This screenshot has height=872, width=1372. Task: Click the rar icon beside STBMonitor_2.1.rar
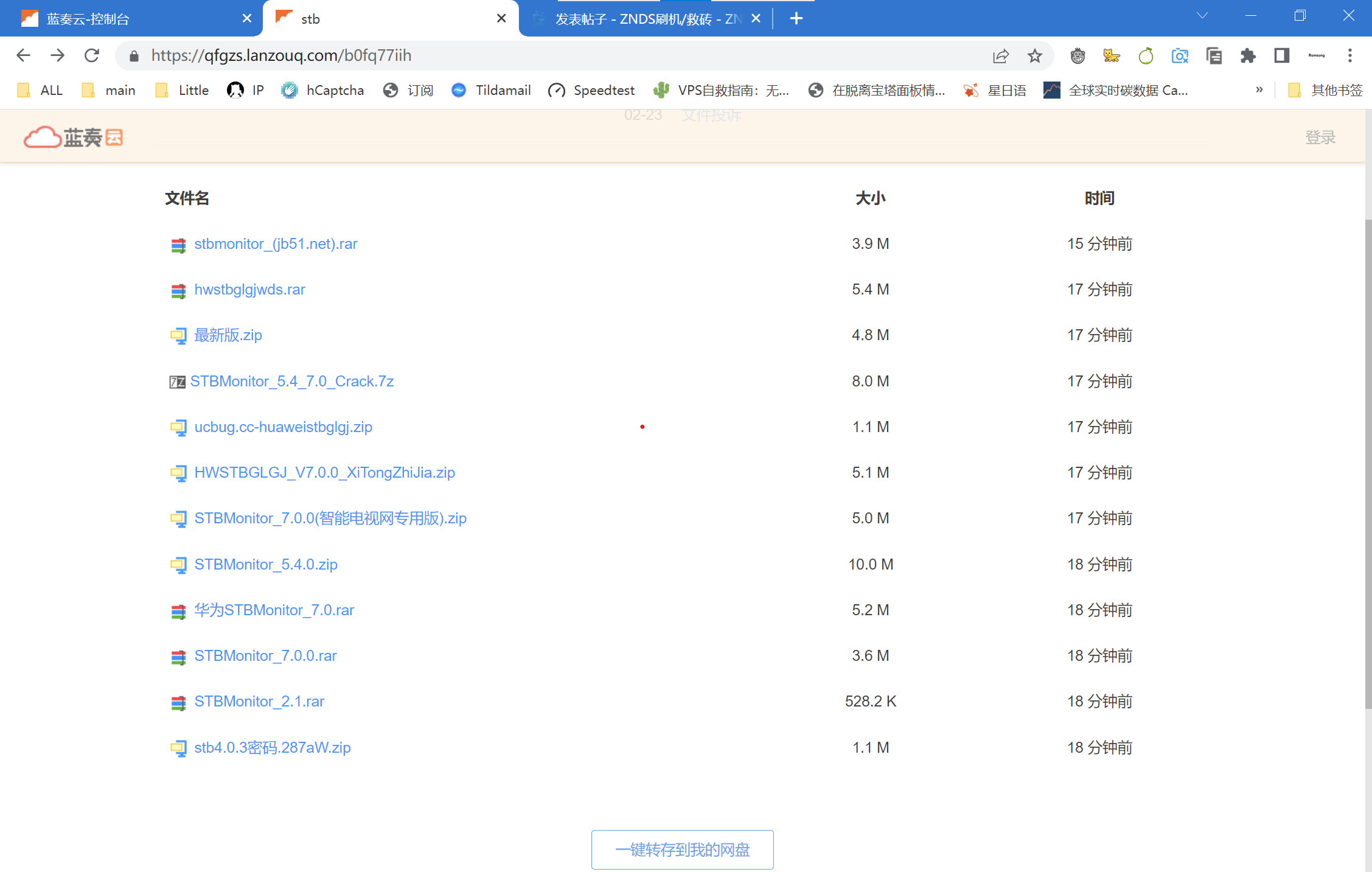tap(178, 702)
